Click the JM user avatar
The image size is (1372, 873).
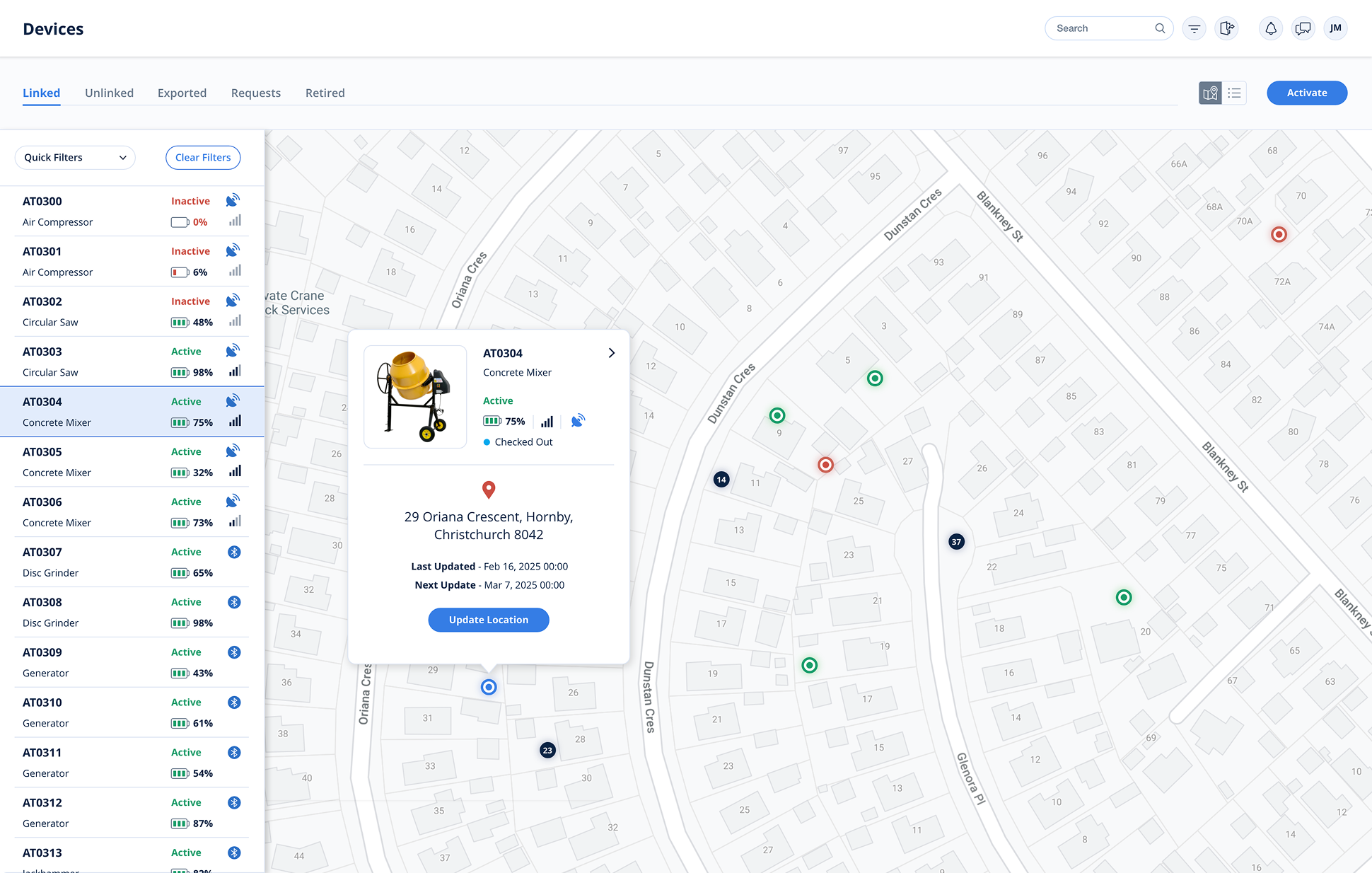pyautogui.click(x=1335, y=28)
